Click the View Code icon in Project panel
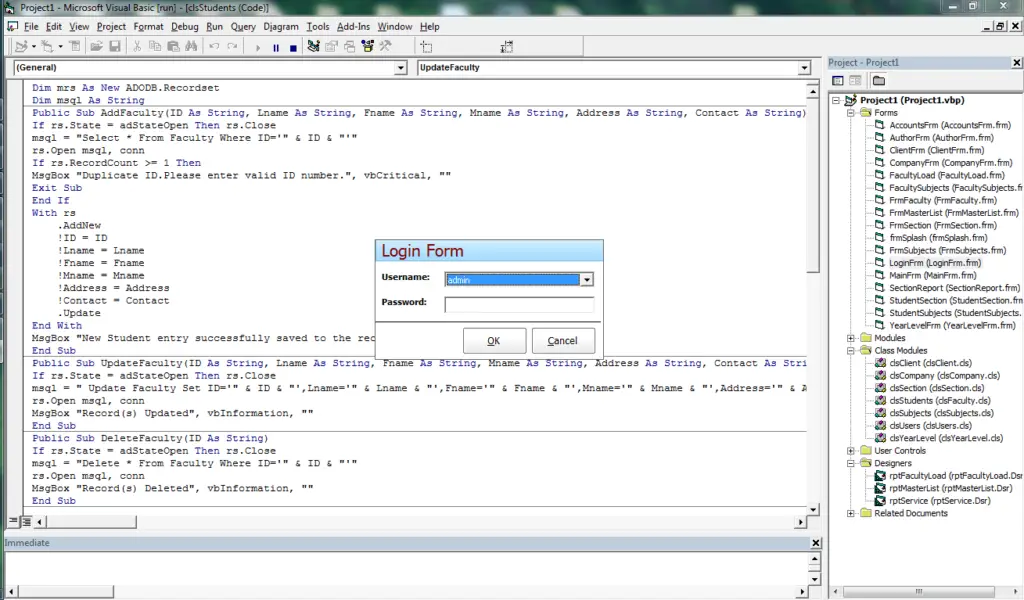The height and width of the screenshot is (600, 1024). 837,80
